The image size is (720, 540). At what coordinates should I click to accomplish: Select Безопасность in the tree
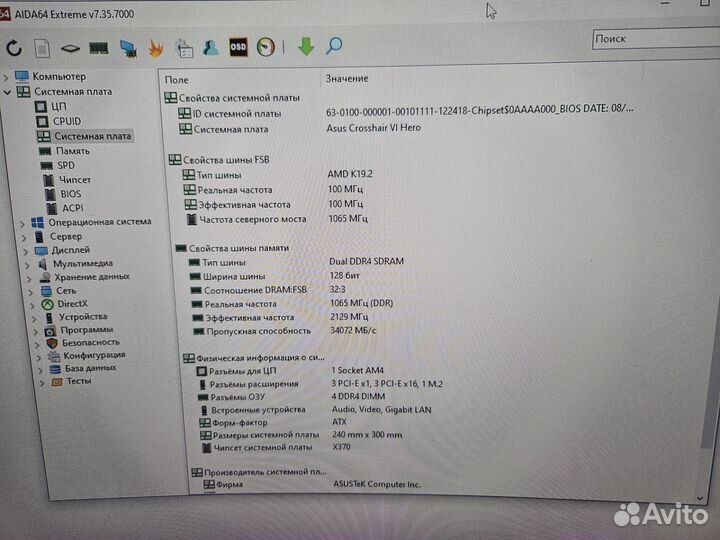[91, 343]
